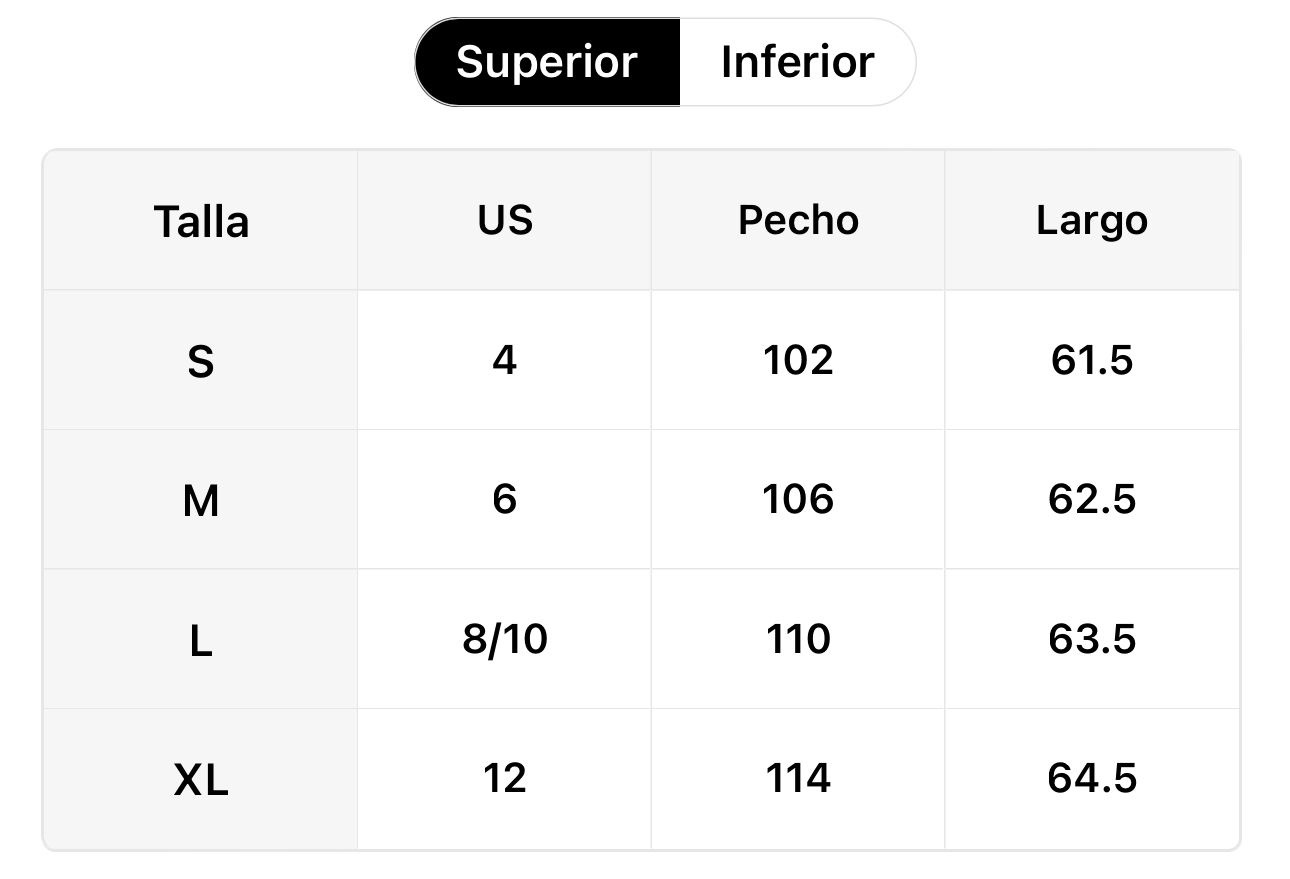The image size is (1290, 879).
Task: Select the Superior tab
Action: point(547,62)
